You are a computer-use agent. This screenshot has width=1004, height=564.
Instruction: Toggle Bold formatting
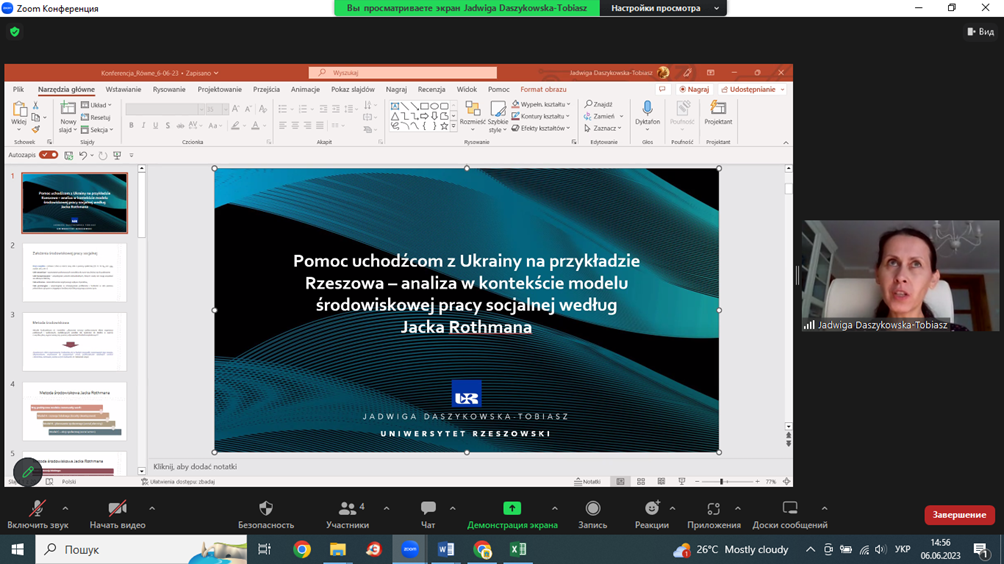[131, 125]
